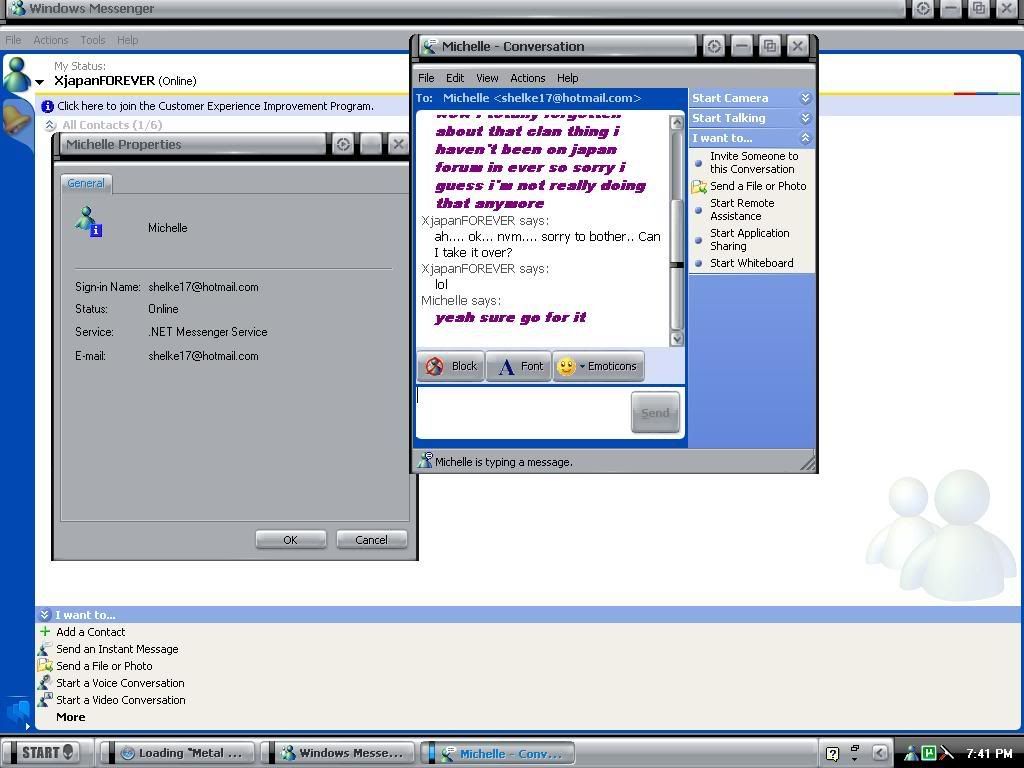Click the clock showing 7:41 PM
This screenshot has width=1024, height=768.
(x=989, y=754)
